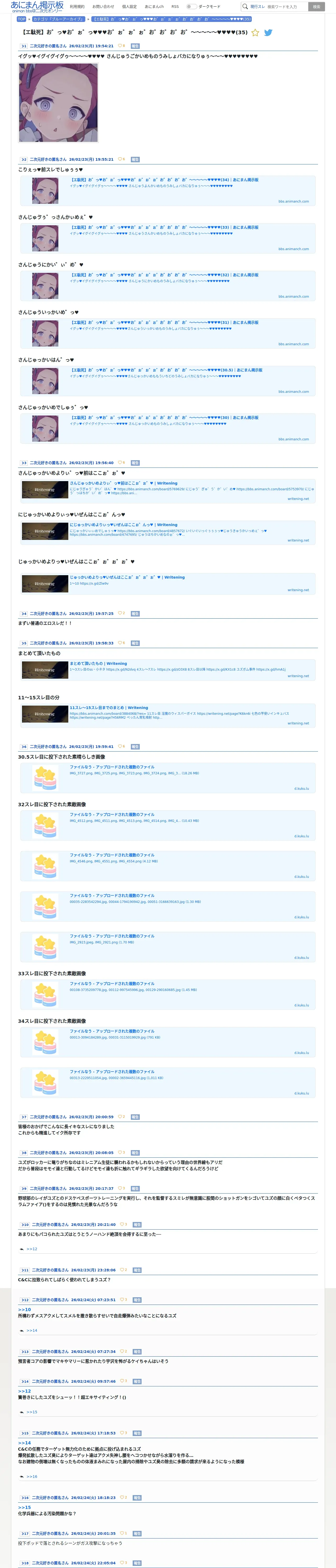Open the 現行スレ search scope dropdown

tap(257, 7)
